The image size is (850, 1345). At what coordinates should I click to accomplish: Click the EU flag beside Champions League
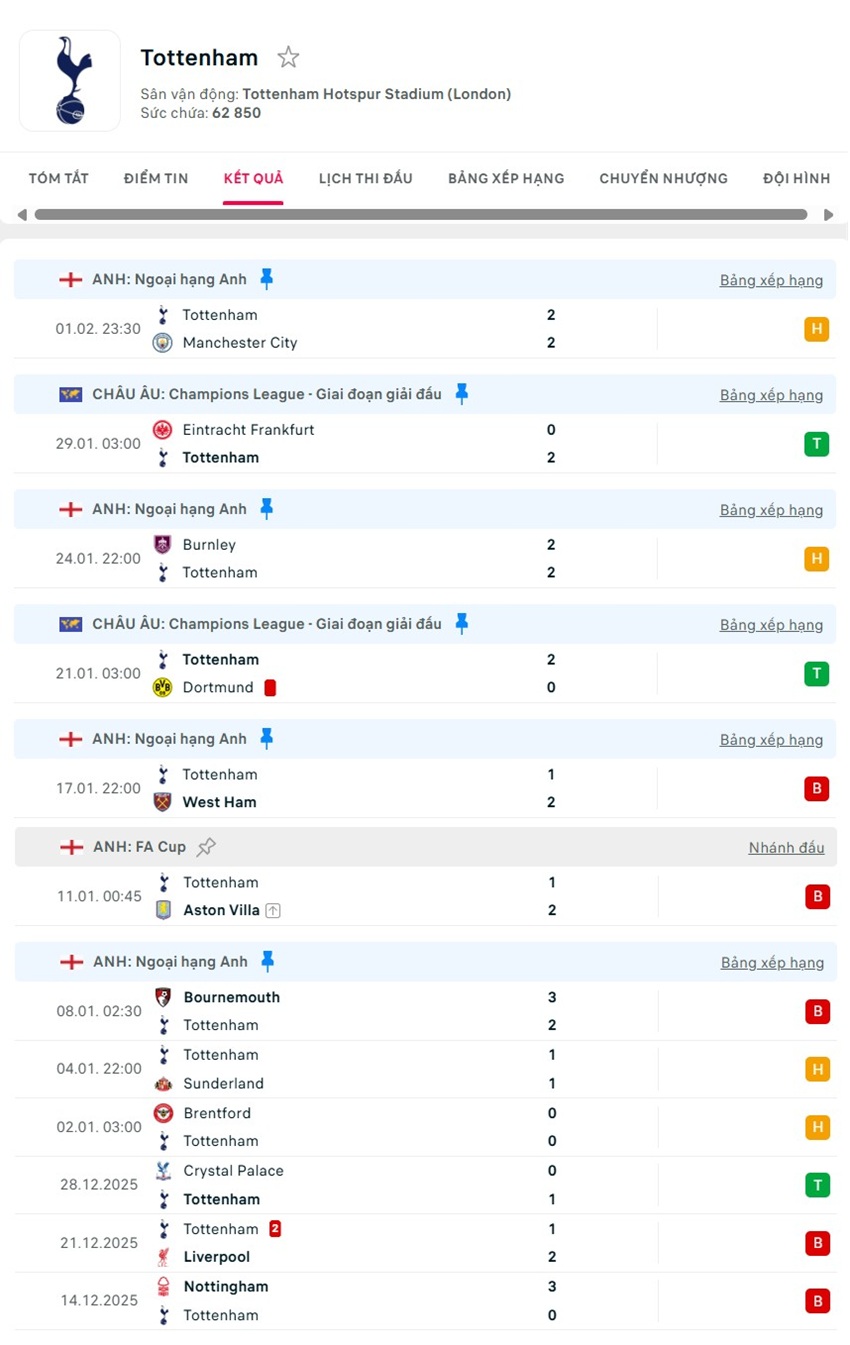tap(70, 394)
